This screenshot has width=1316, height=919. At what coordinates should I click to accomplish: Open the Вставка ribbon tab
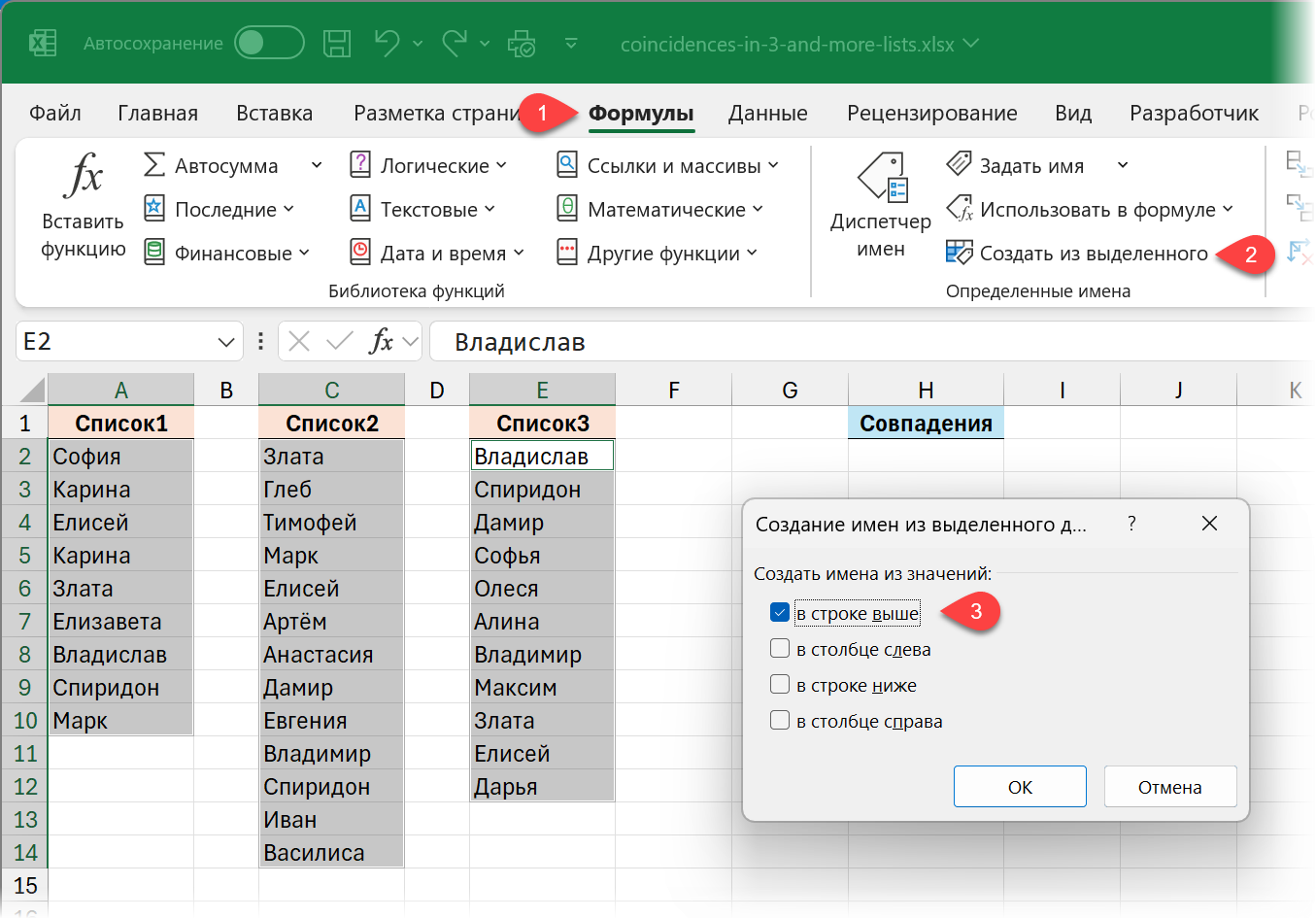pos(274,114)
